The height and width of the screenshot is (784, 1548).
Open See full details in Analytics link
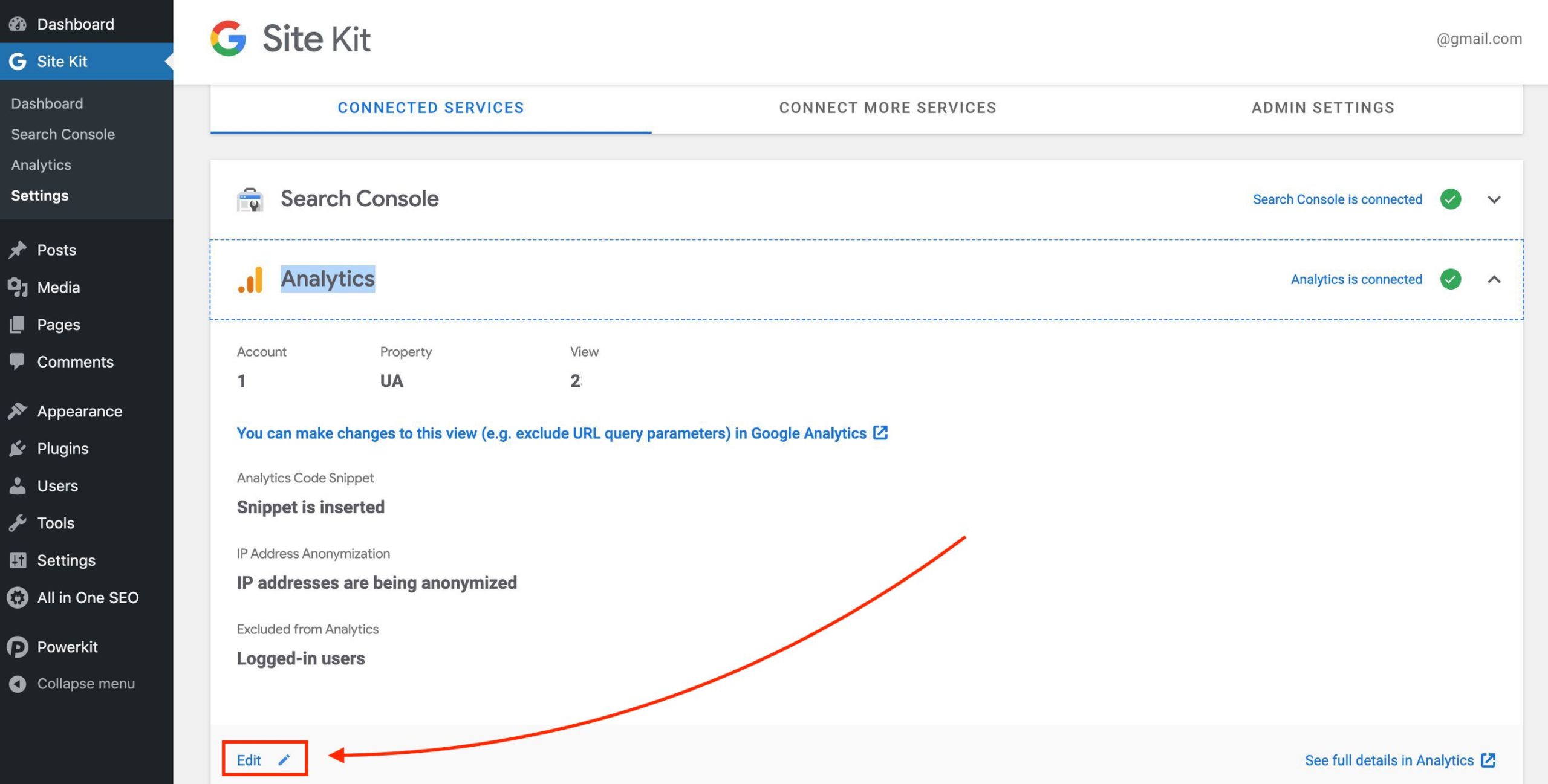(x=1389, y=760)
